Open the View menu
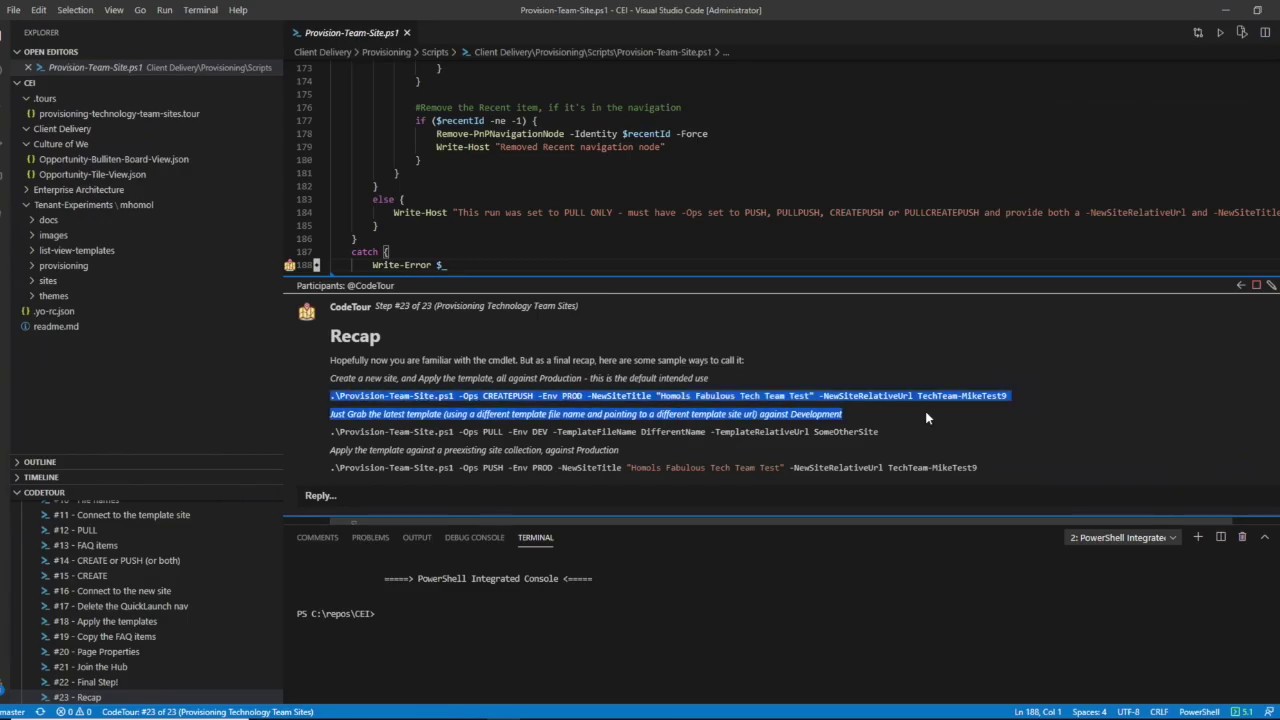The height and width of the screenshot is (720, 1280). tap(114, 10)
